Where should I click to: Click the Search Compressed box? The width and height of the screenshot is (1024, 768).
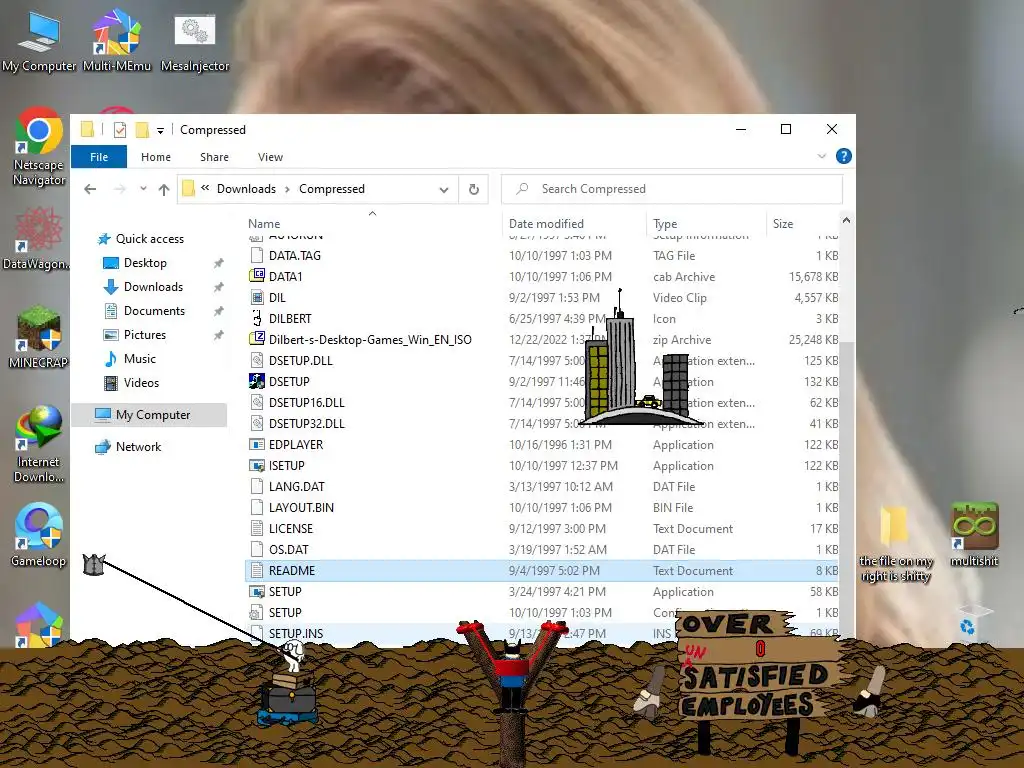[x=672, y=189]
